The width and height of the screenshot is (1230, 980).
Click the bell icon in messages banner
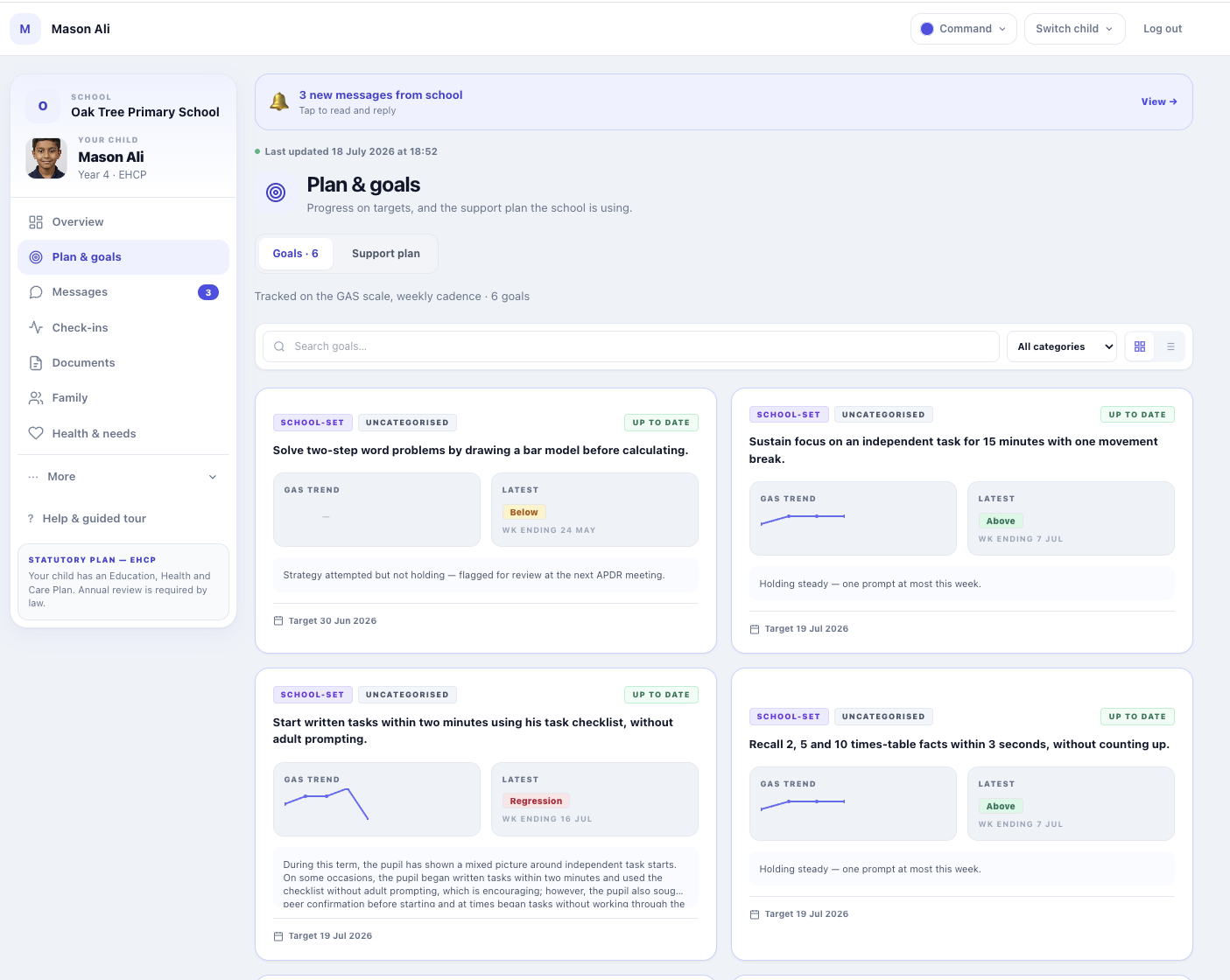pyautogui.click(x=279, y=101)
